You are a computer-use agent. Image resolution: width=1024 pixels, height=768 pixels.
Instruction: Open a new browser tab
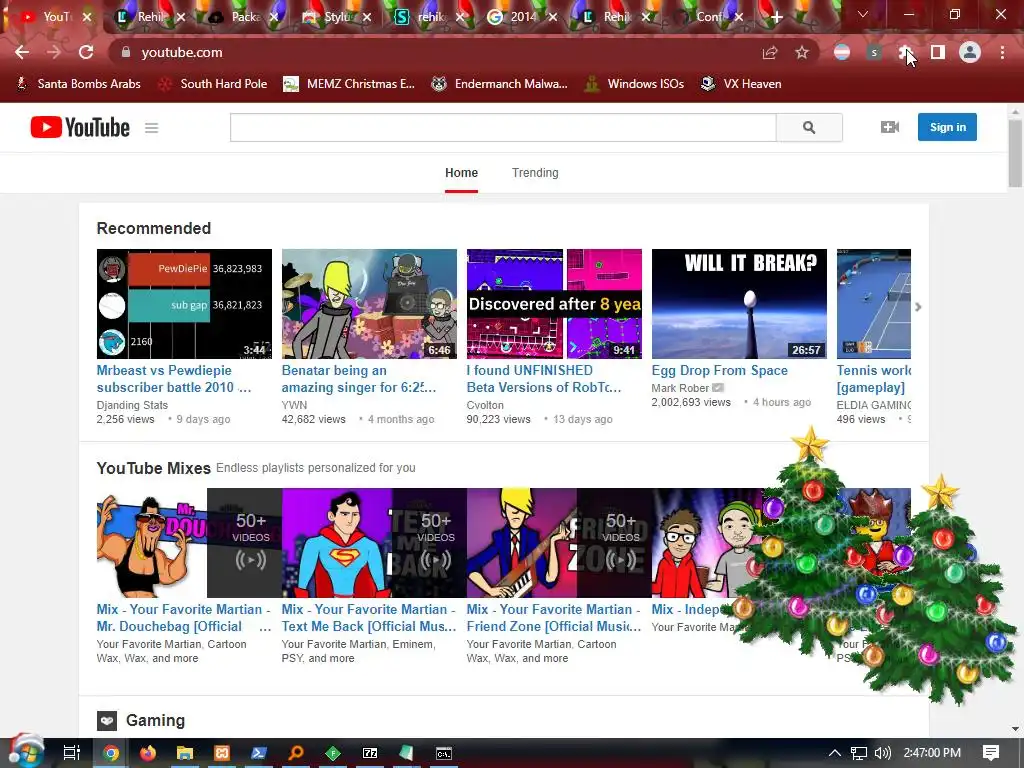pyautogui.click(x=776, y=17)
